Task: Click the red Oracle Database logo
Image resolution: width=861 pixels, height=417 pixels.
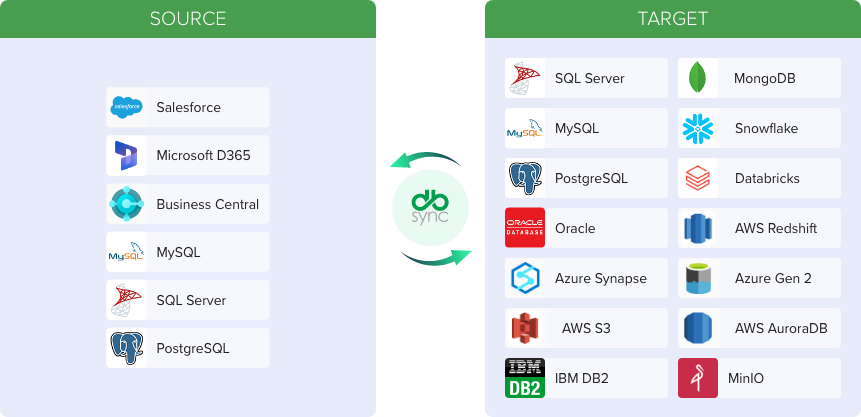Action: click(525, 227)
